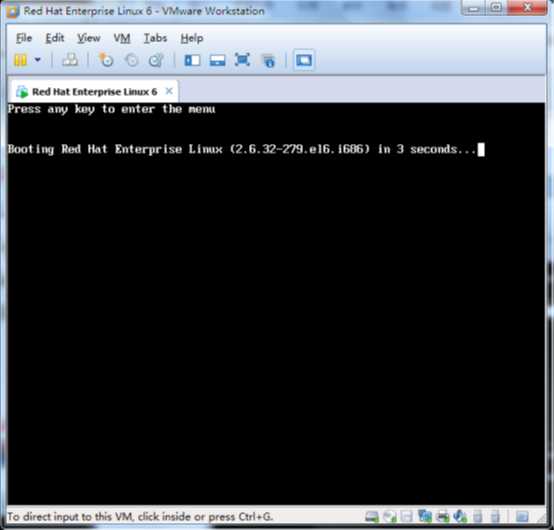Click the Revert to snapshot icon
554x530 pixels.
pyautogui.click(x=131, y=60)
